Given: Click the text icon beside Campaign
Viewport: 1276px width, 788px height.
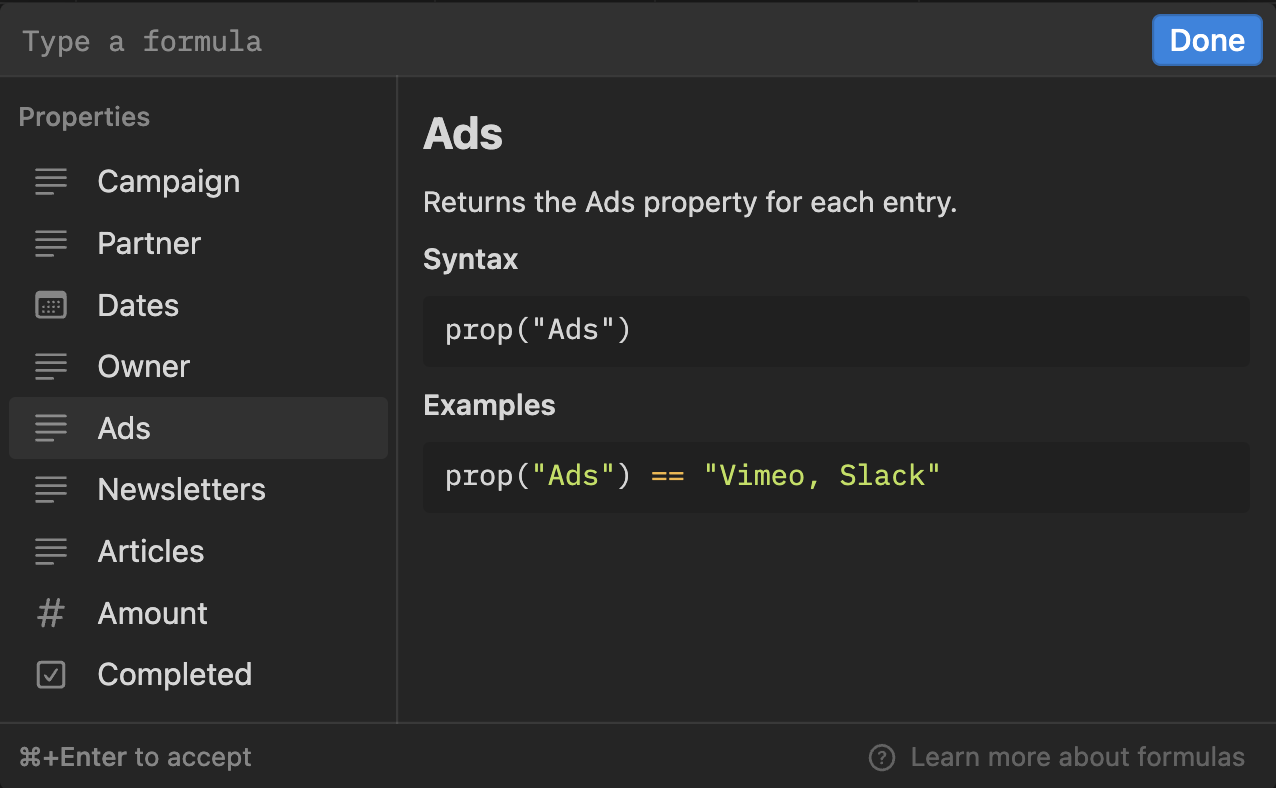Looking at the screenshot, I should point(51,182).
